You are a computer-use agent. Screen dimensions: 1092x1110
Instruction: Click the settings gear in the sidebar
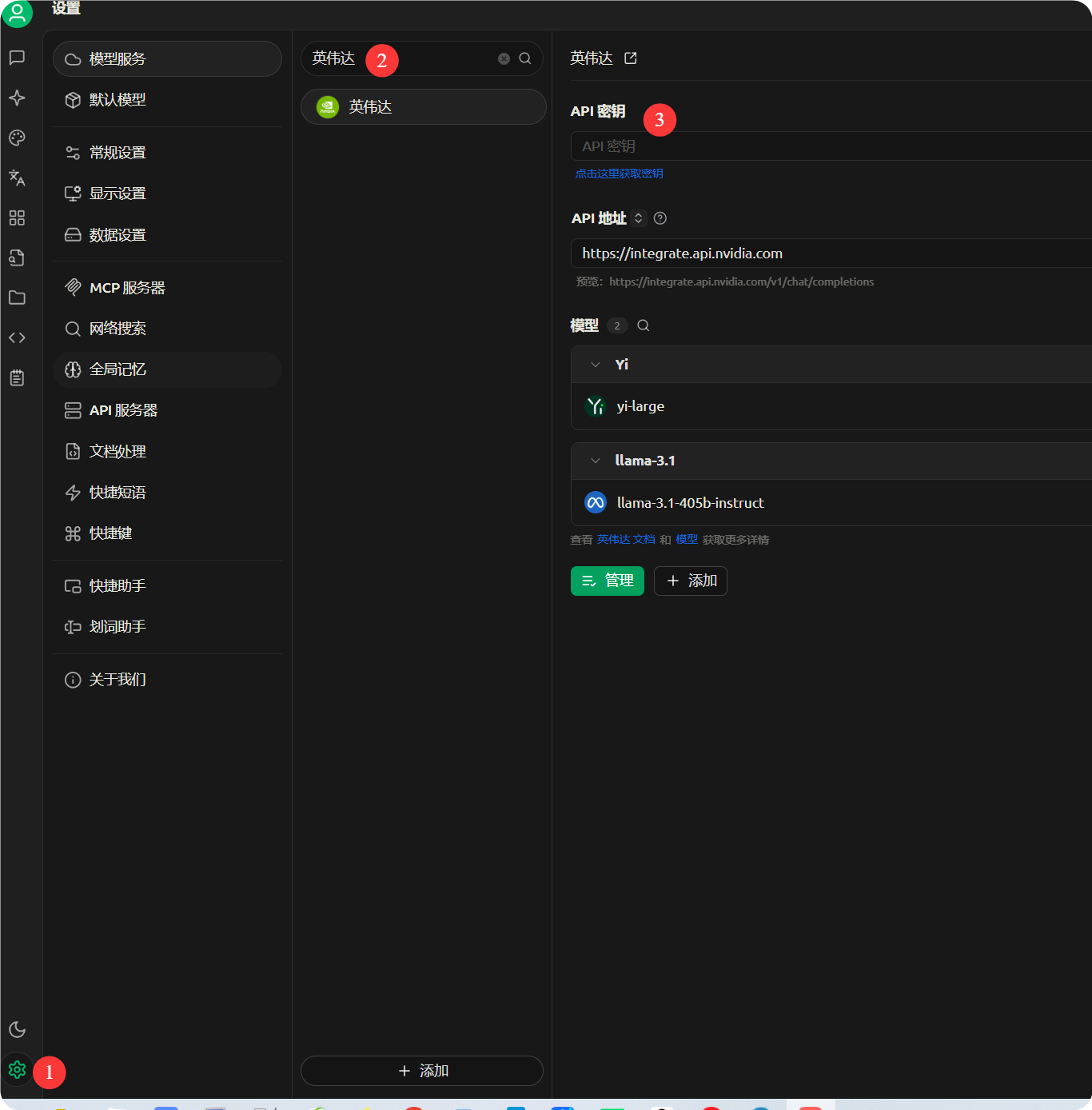pos(17,1069)
